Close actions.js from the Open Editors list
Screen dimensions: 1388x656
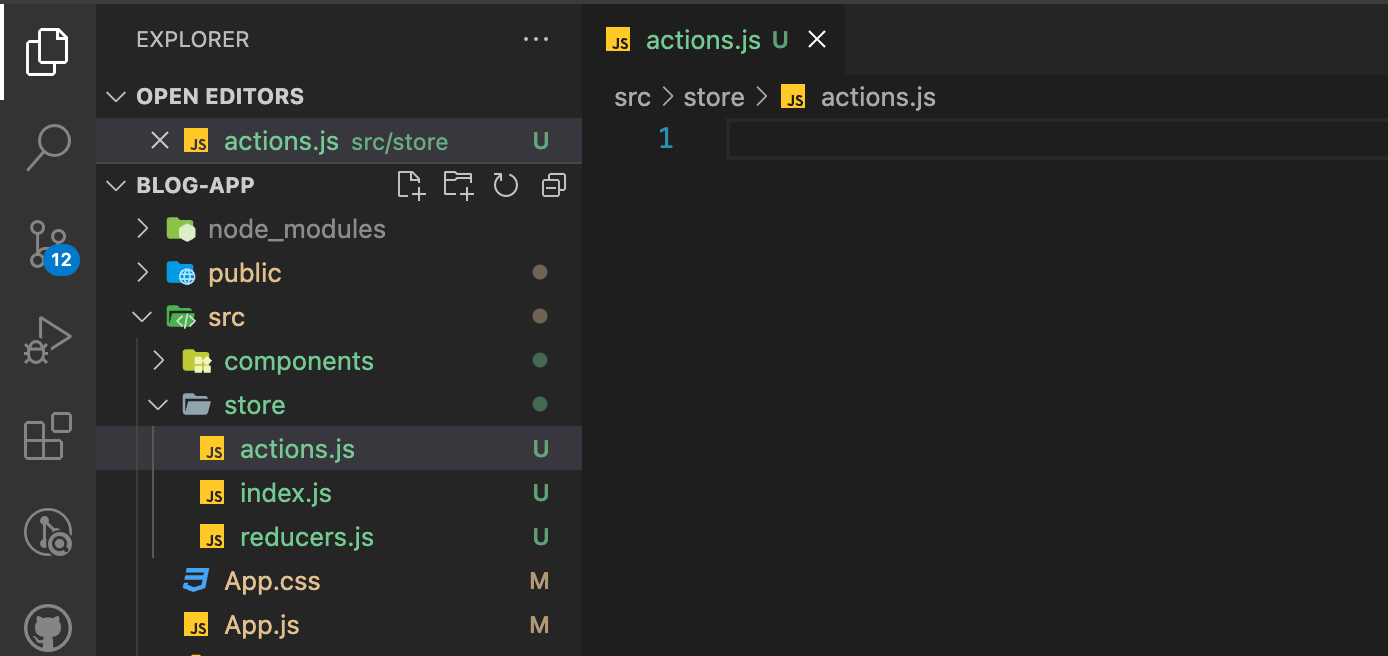click(x=160, y=140)
